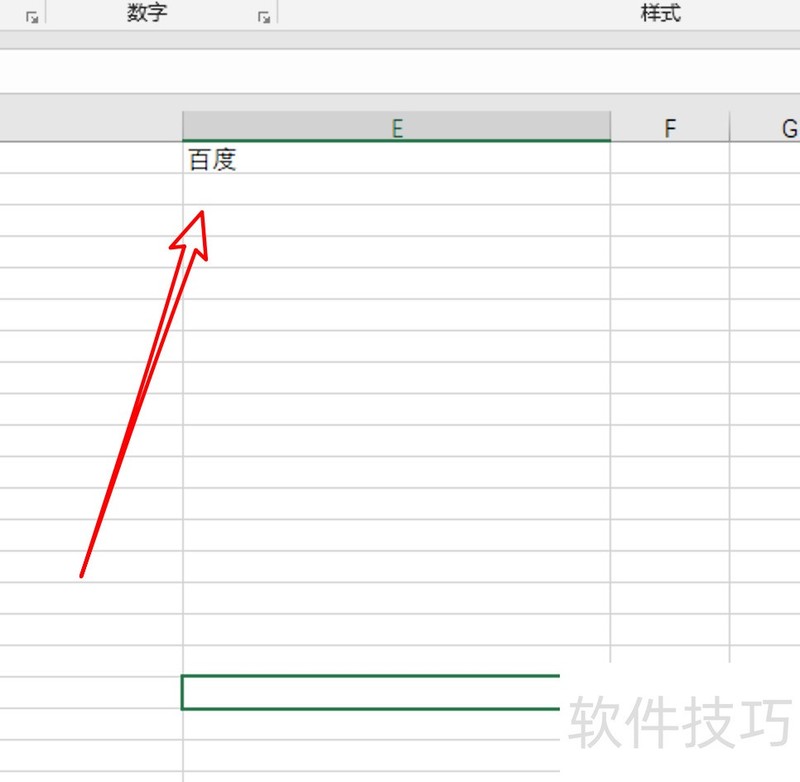This screenshot has width=800, height=782.
Task: Click the dialog launcher right of 数字 label
Action: tap(263, 15)
